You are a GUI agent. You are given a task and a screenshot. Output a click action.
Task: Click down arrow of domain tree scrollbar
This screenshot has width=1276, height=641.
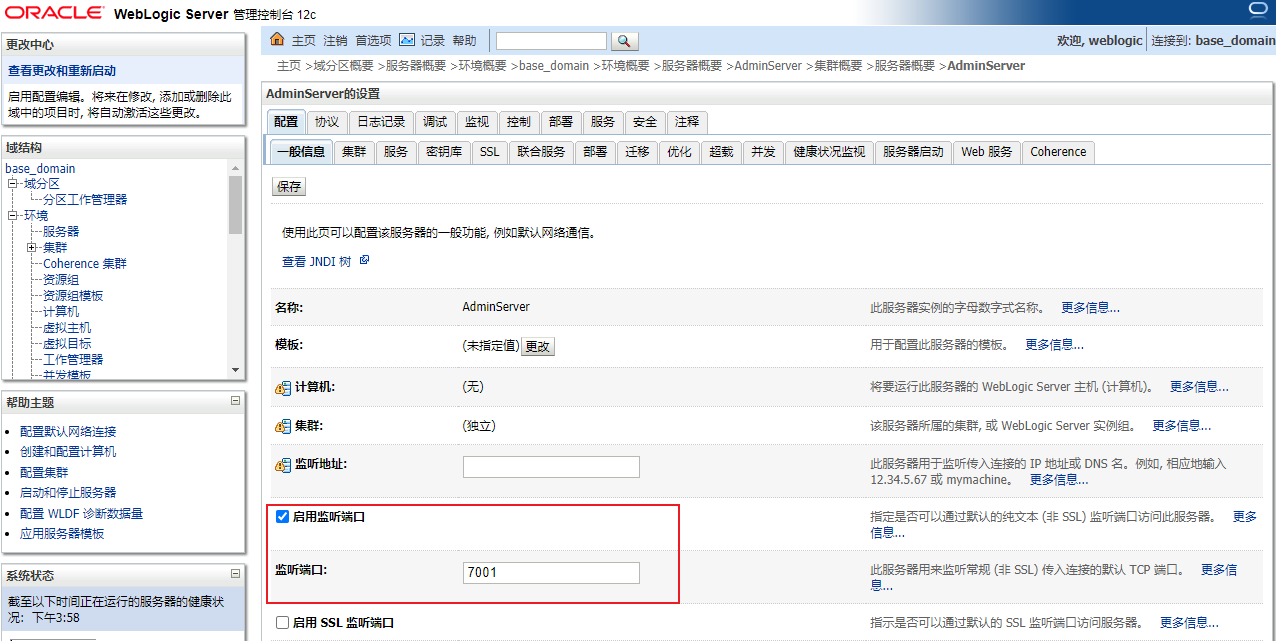click(x=236, y=370)
